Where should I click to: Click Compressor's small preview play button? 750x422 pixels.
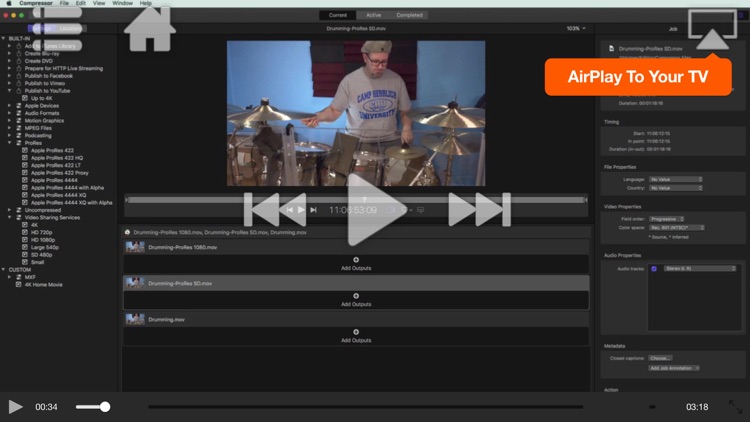301,210
